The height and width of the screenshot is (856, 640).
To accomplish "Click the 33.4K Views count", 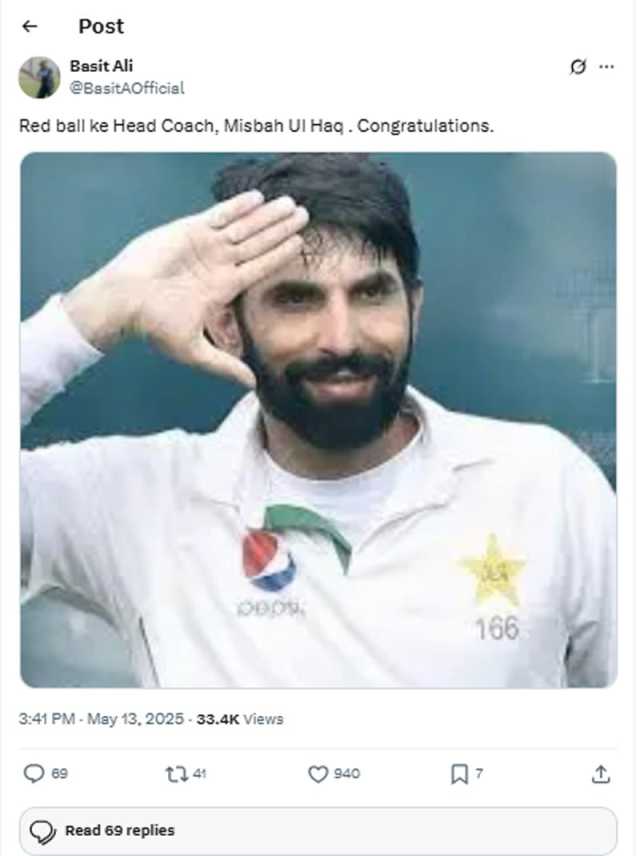I will coord(240,718).
